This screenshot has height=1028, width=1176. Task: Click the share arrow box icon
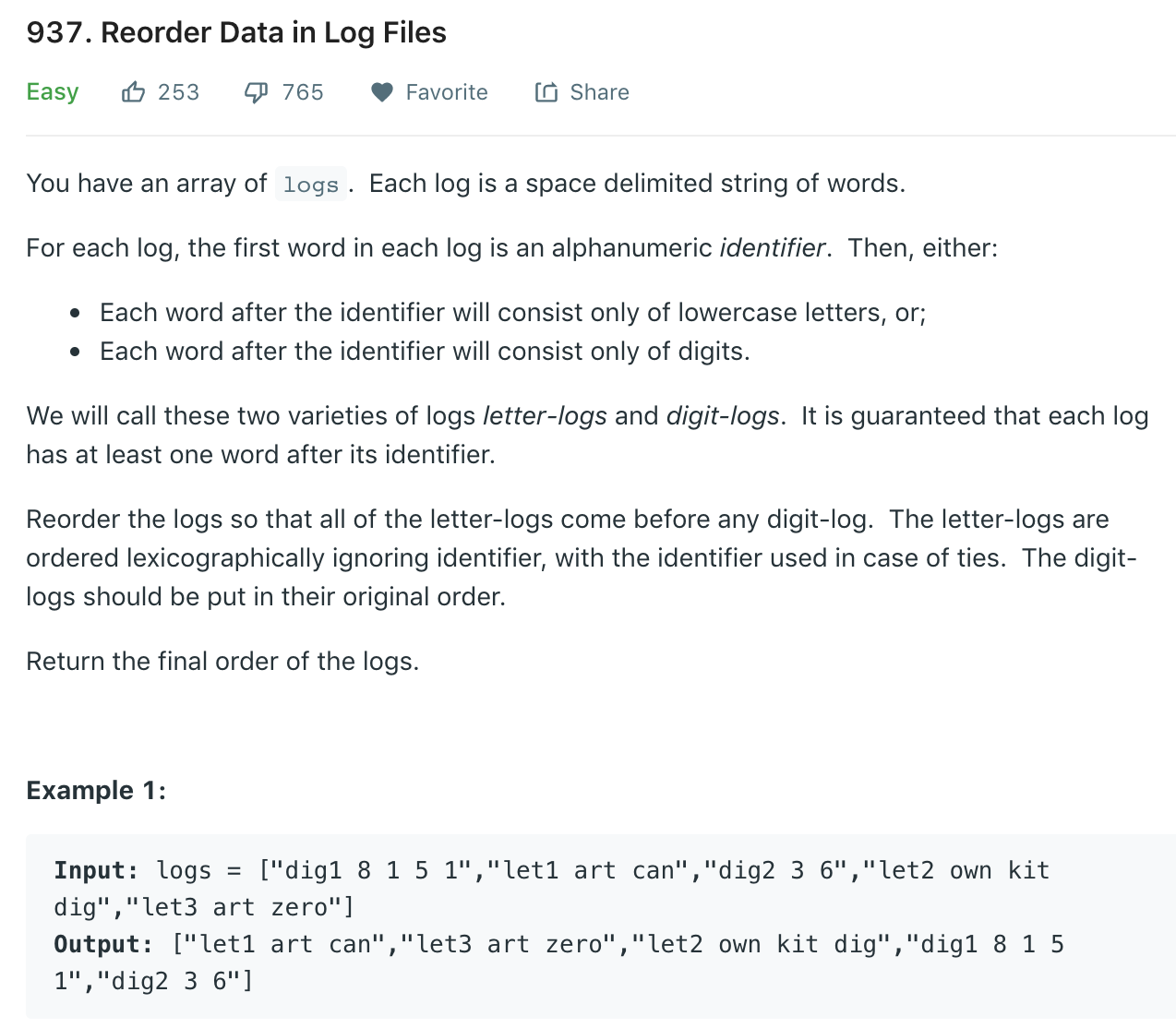pos(546,91)
